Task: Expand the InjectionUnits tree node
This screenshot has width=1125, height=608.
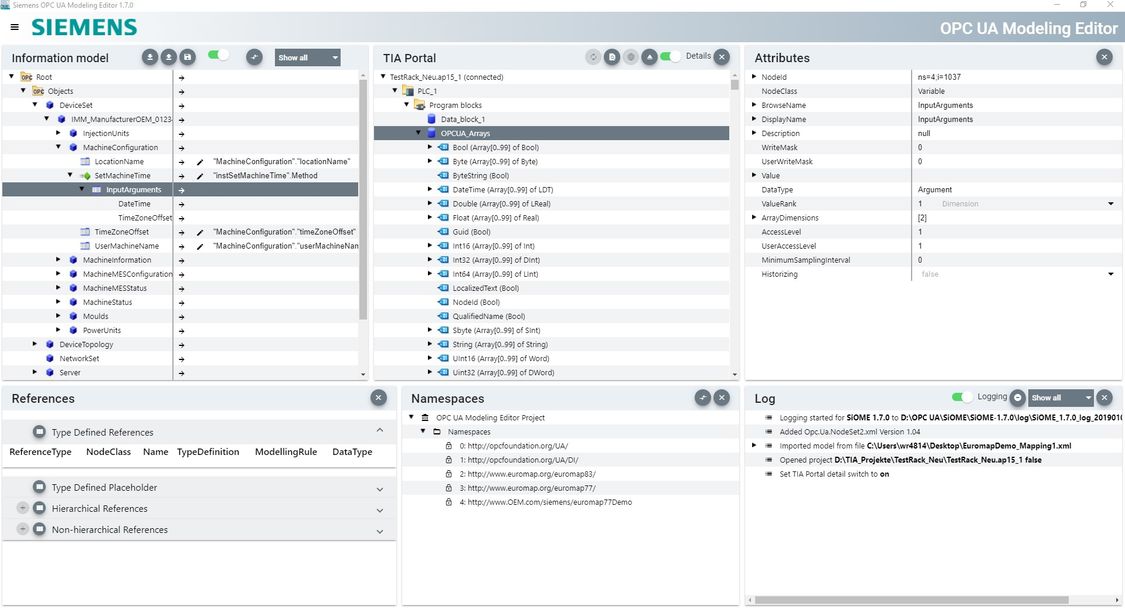Action: click(x=58, y=133)
